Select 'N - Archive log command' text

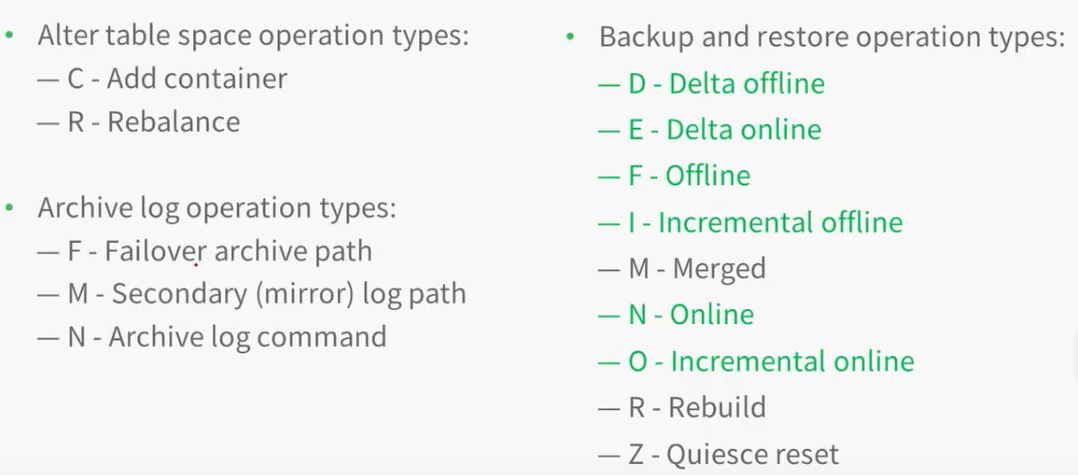212,338
